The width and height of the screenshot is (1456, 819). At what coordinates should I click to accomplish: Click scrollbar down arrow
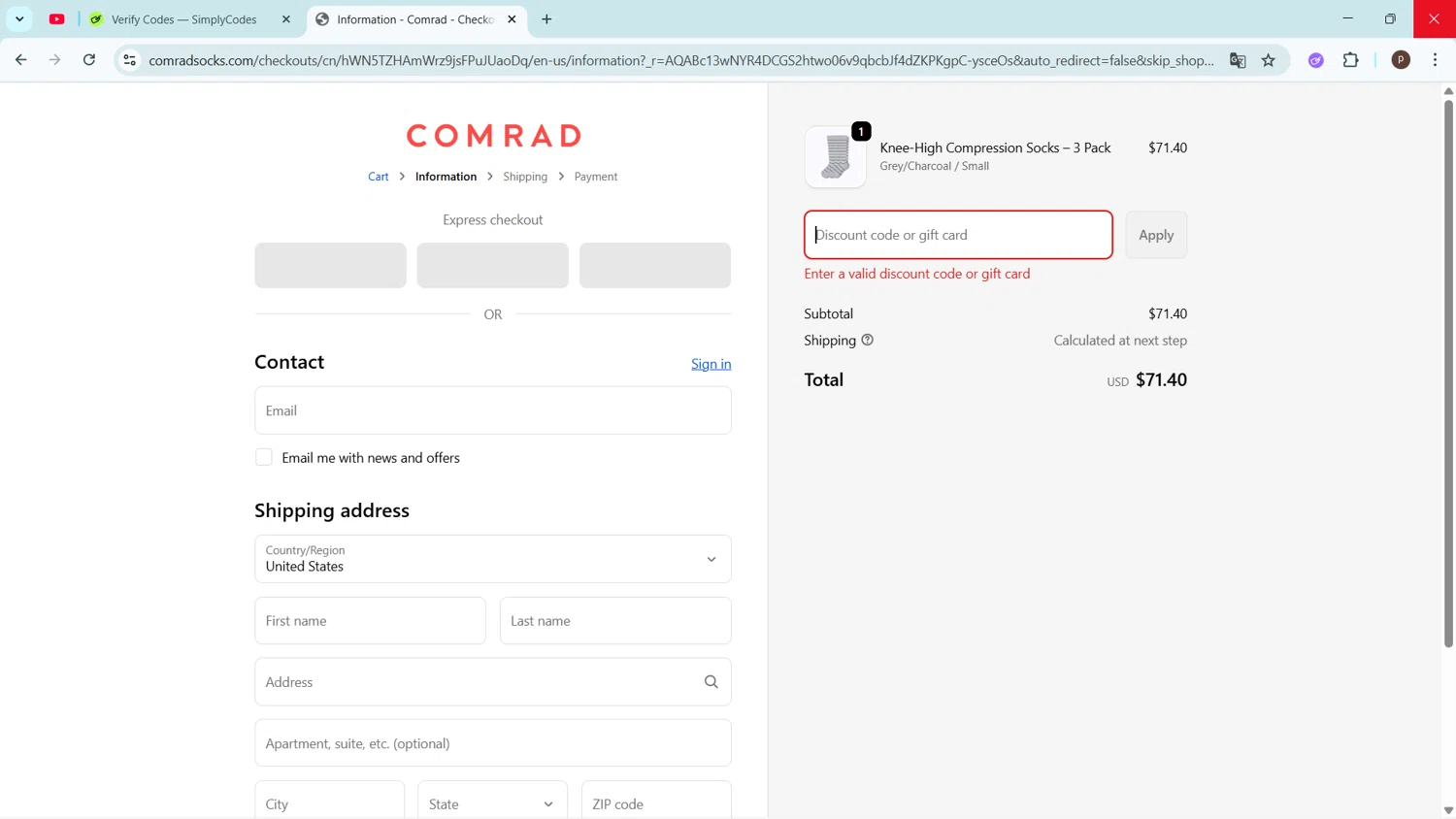[x=1448, y=810]
